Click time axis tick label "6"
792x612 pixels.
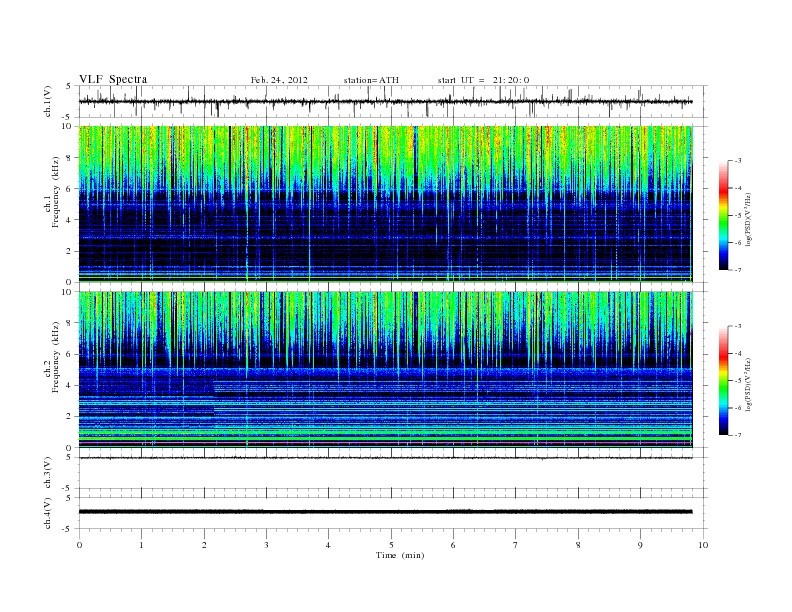point(453,545)
